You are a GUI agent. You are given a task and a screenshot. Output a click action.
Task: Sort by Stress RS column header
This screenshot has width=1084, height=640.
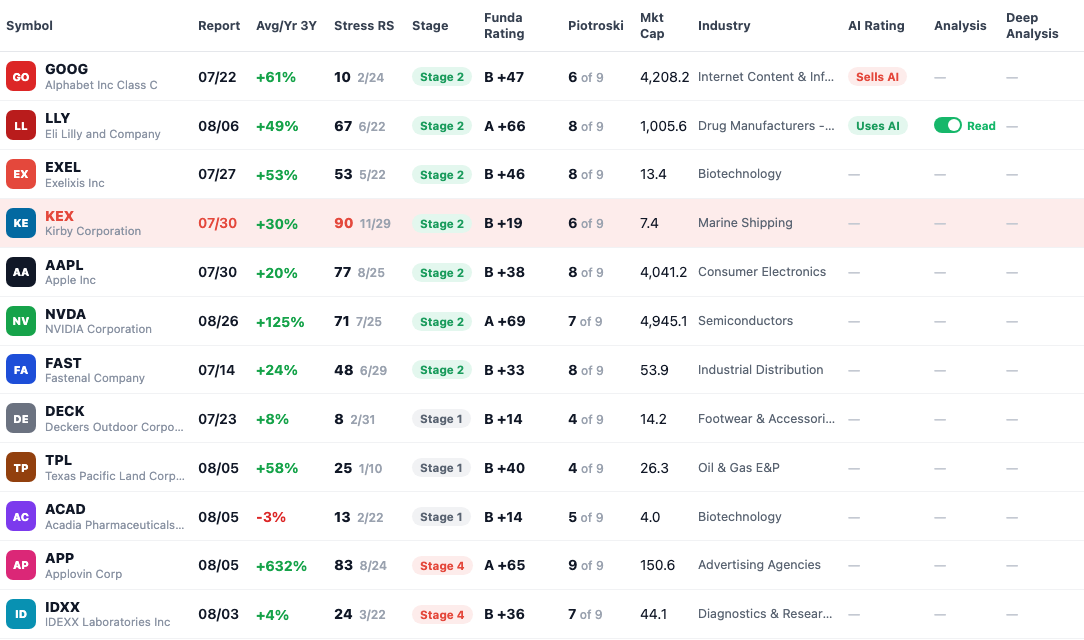pos(364,26)
